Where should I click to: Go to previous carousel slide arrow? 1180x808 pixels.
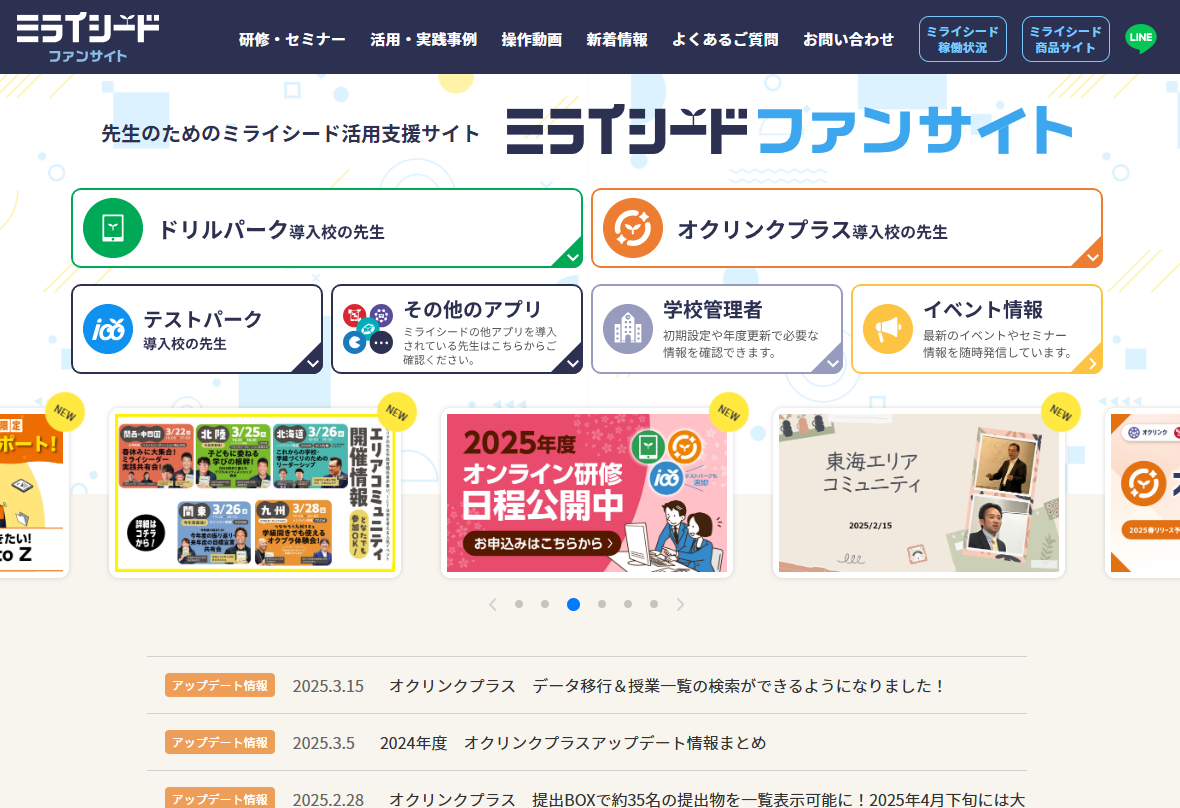[493, 604]
